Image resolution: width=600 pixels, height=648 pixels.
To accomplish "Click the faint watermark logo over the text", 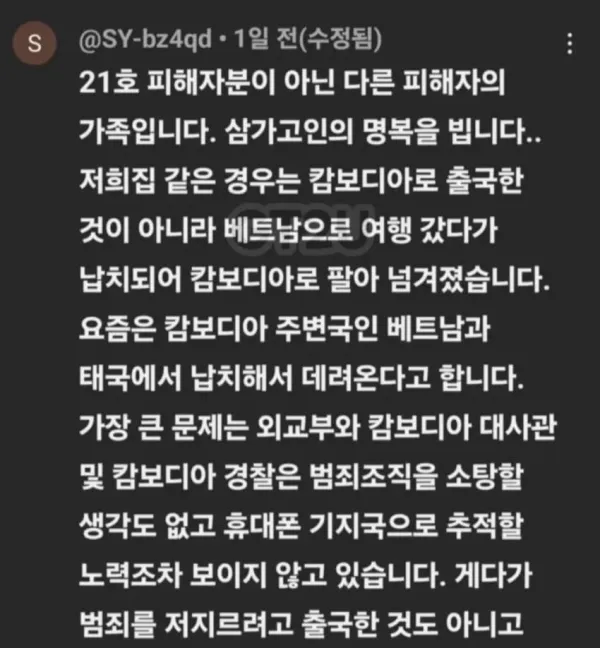I will [300, 229].
